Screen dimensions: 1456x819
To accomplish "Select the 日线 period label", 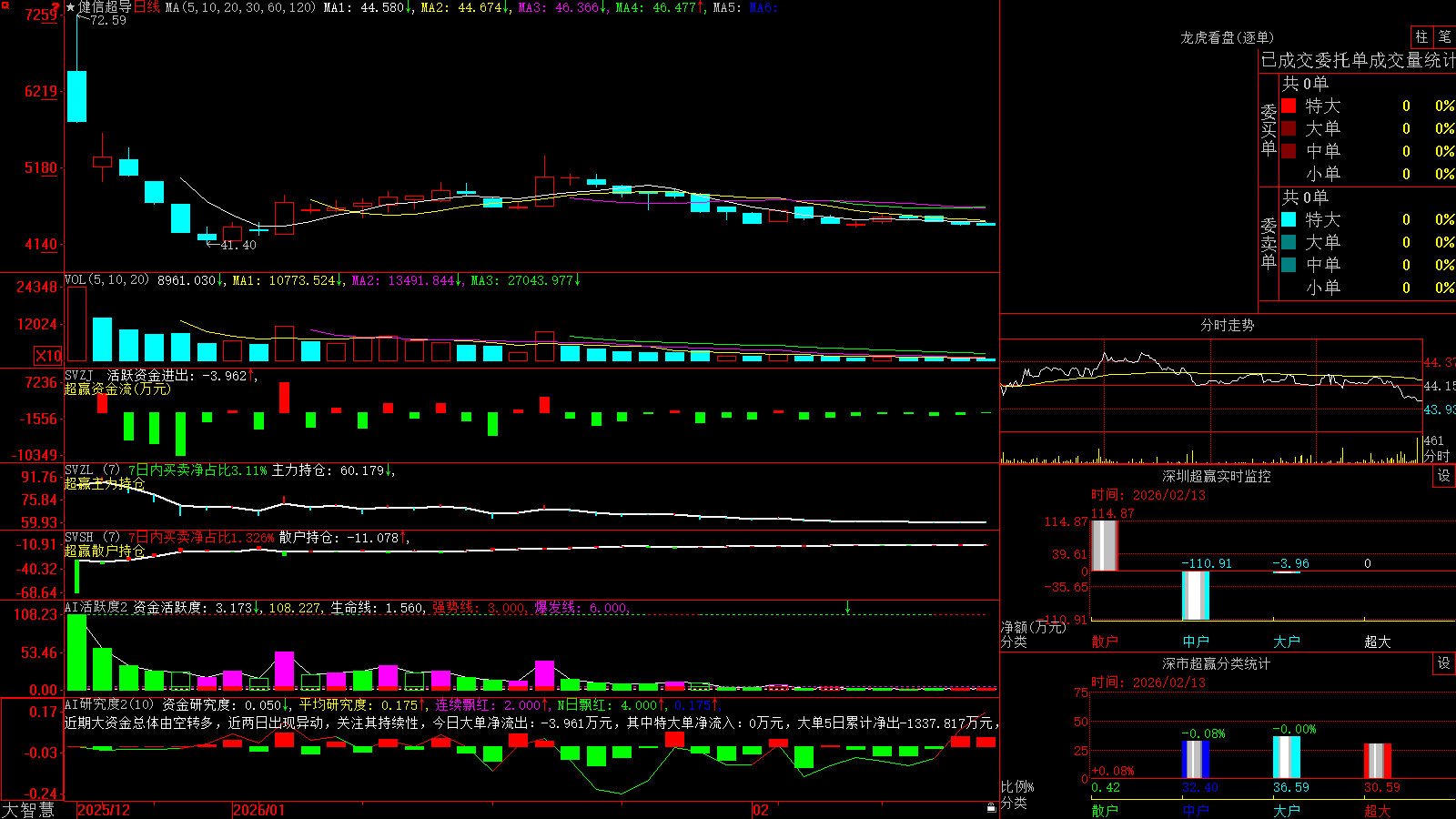I will tap(147, 7).
